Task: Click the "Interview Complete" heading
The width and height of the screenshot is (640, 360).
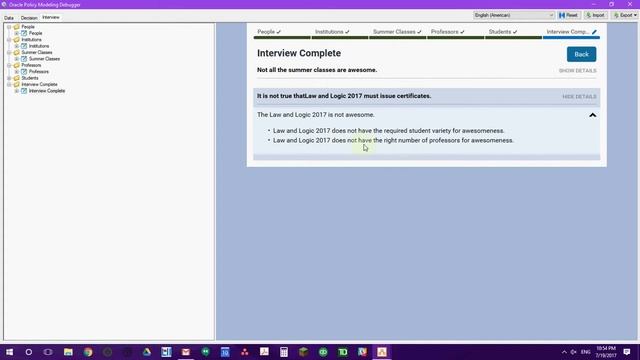Action: pos(299,53)
